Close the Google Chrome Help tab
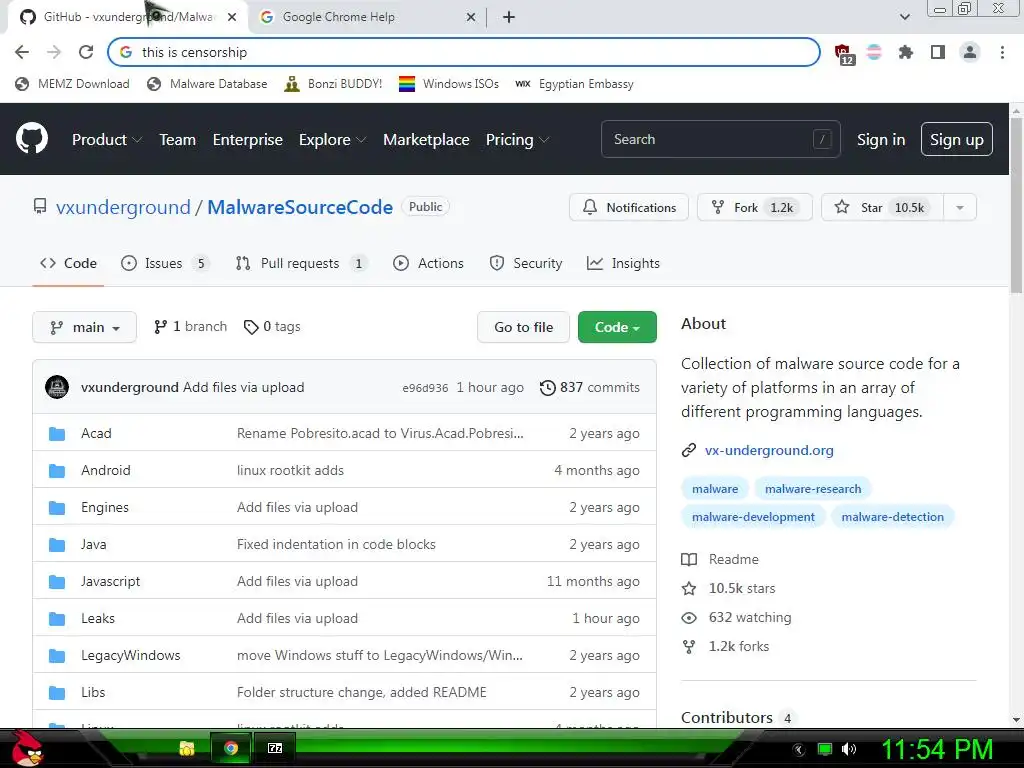Screen dimensions: 1024x768 pos(471,17)
